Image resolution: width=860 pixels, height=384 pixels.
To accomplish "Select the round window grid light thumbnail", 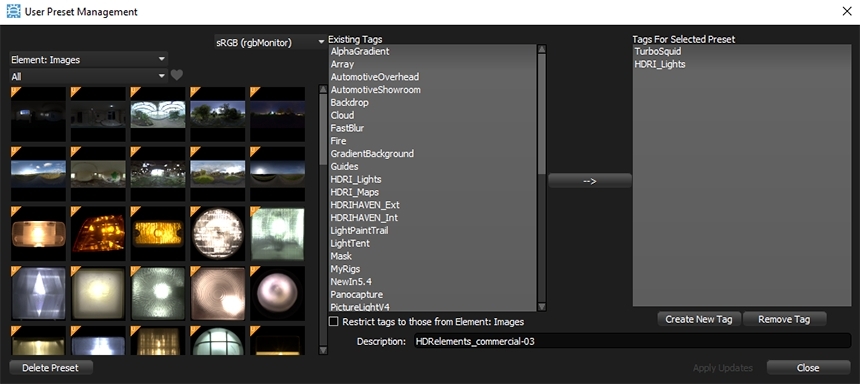I will (x=218, y=341).
